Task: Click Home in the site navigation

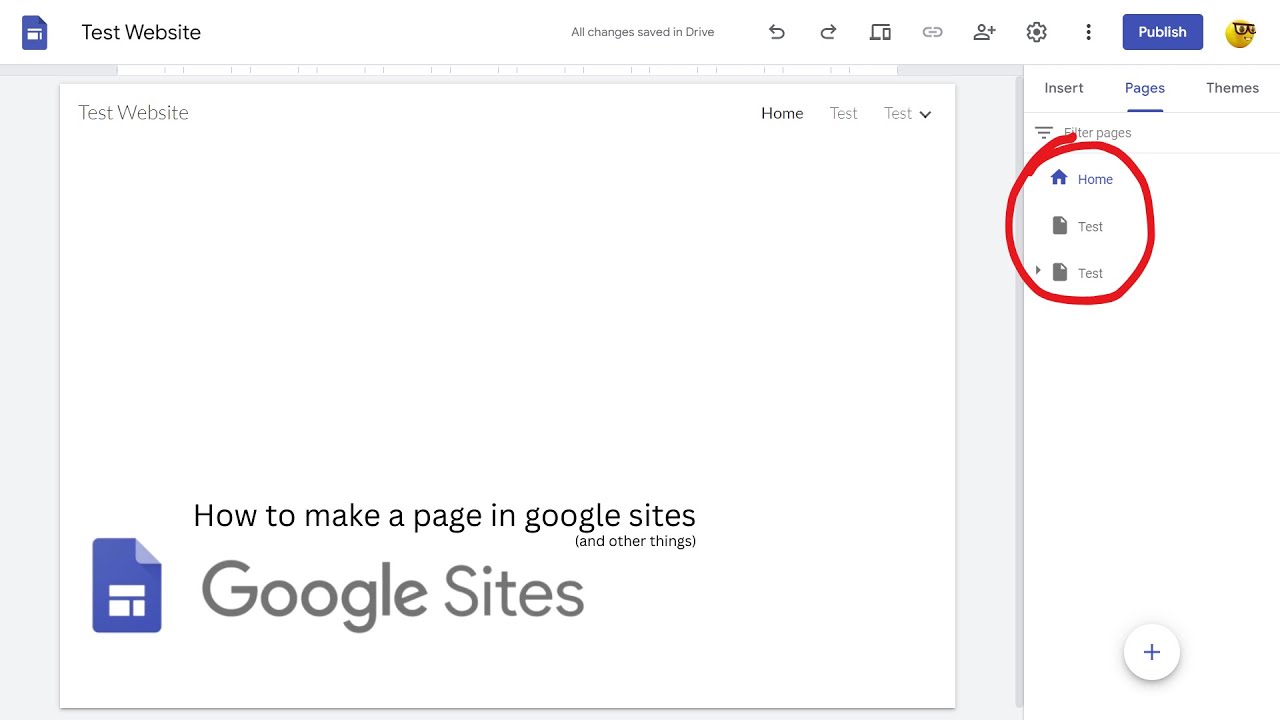Action: pos(782,114)
